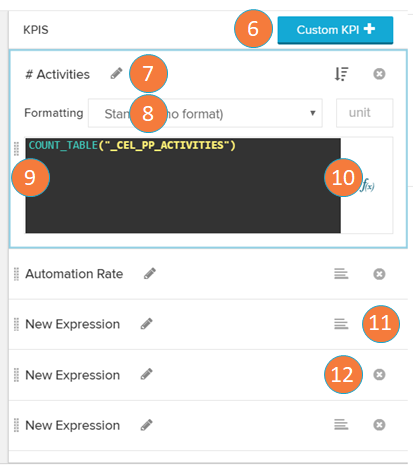Click the Custom KPI button
The width and height of the screenshot is (413, 469).
pos(335,30)
